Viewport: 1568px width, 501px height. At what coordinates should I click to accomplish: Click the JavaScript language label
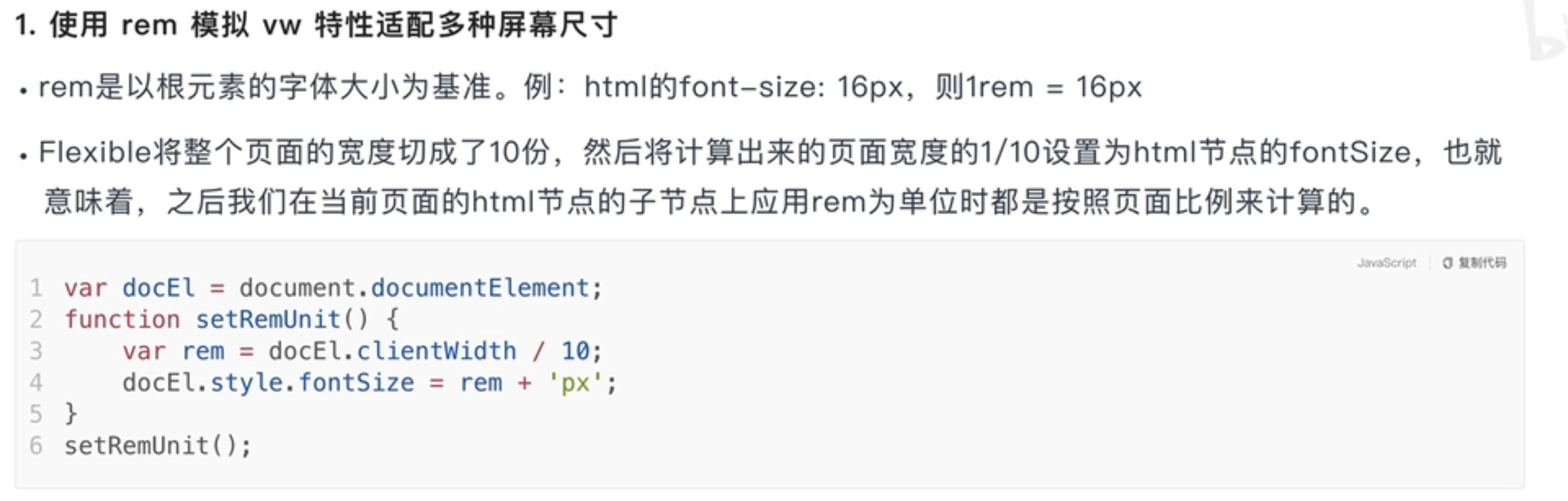point(1386,263)
